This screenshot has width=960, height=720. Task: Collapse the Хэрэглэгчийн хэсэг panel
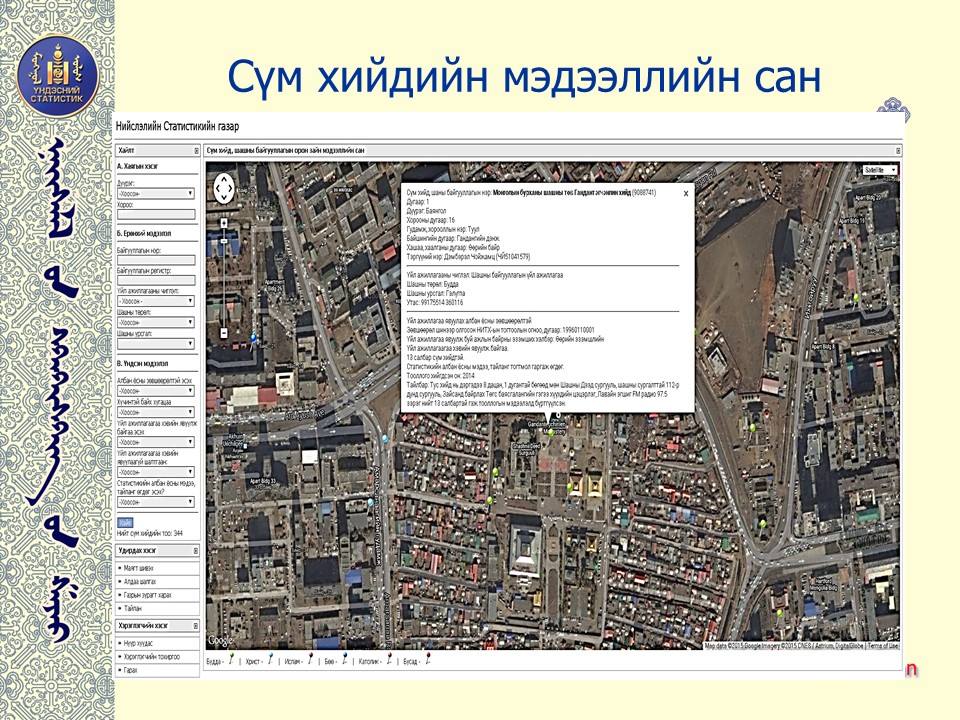[x=197, y=625]
